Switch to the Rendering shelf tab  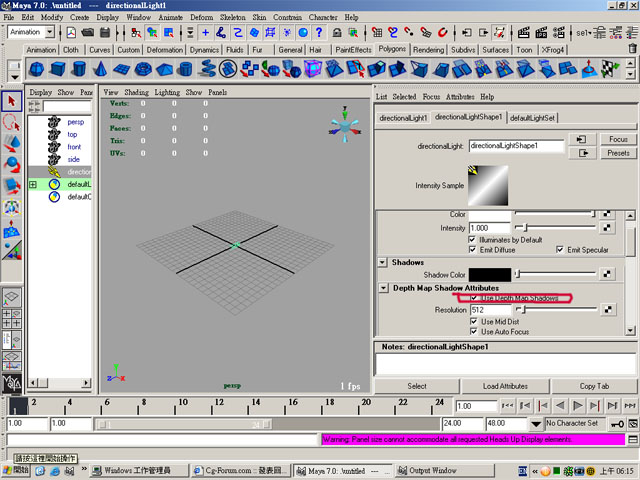point(428,50)
